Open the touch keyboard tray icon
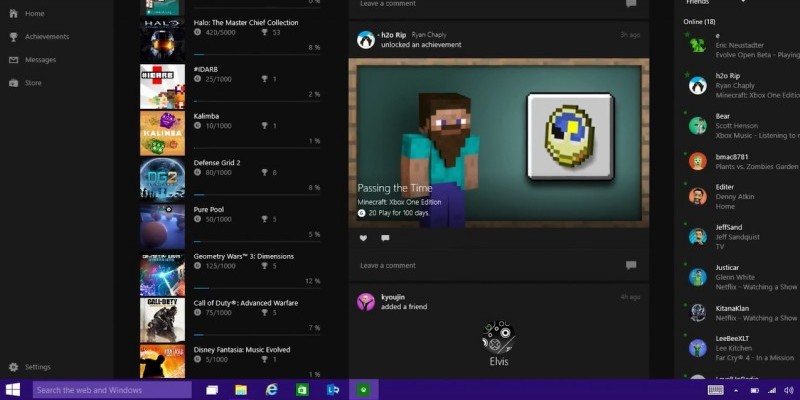 [x=716, y=390]
